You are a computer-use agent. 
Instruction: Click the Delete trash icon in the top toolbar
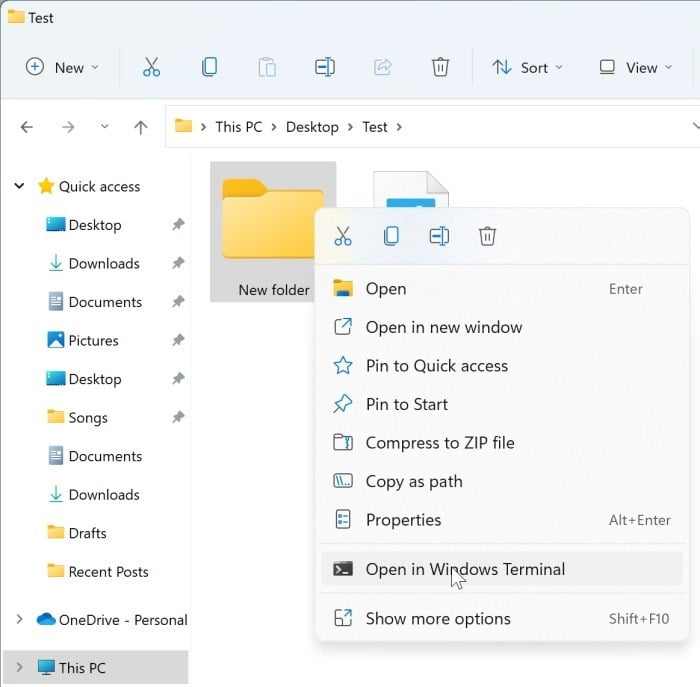440,67
